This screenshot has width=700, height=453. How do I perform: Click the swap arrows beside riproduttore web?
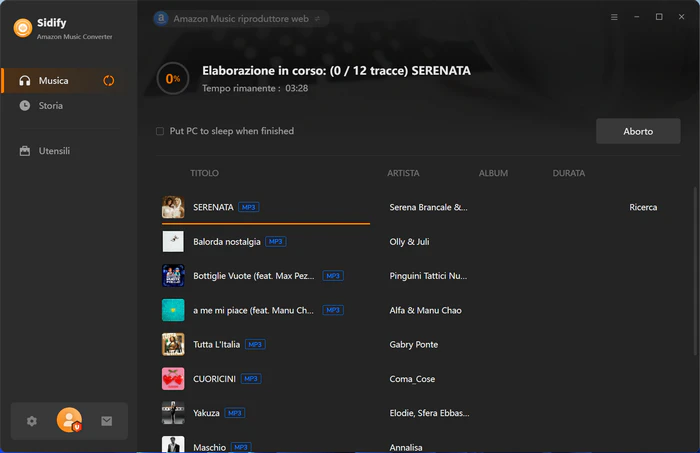(x=317, y=19)
